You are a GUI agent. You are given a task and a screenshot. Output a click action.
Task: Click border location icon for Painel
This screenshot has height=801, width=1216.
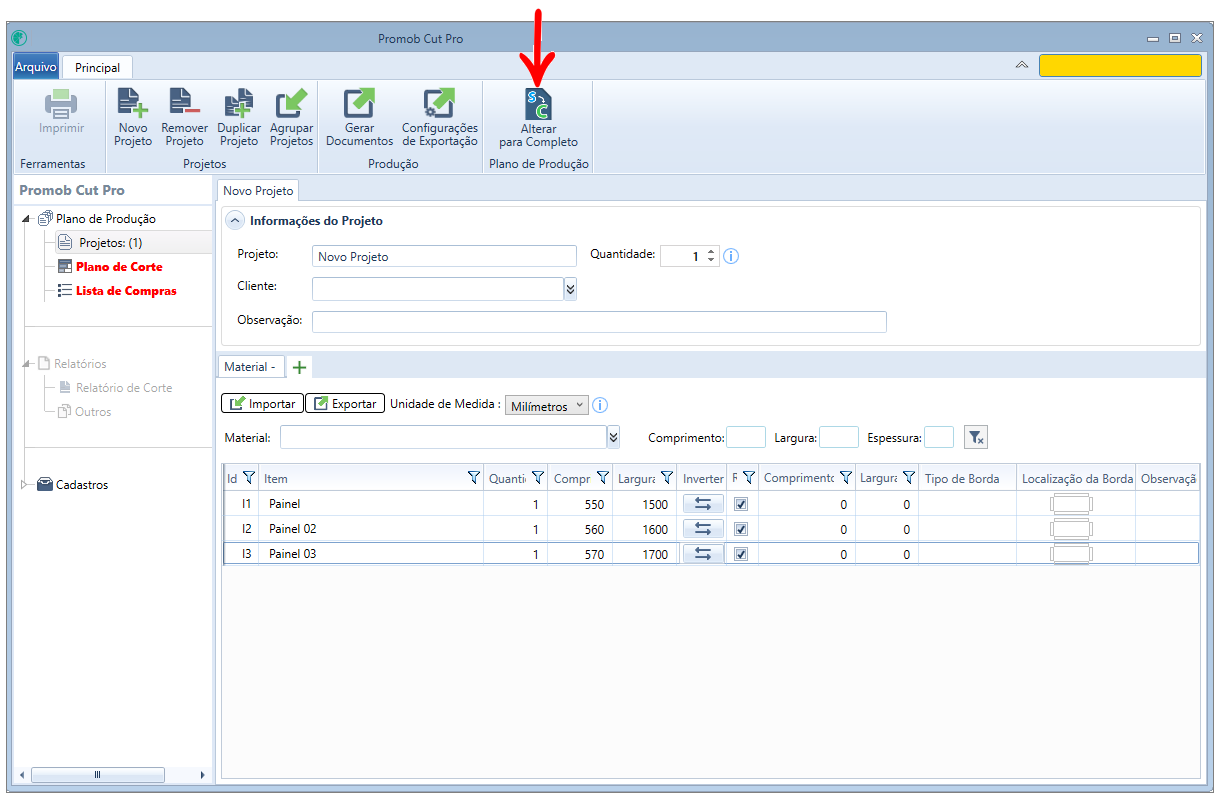[x=1071, y=504]
